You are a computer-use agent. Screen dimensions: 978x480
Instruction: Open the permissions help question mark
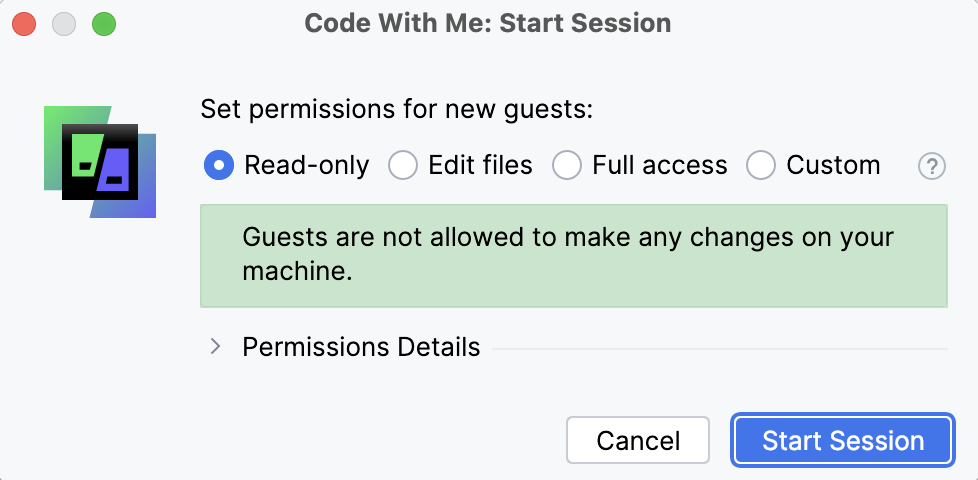(x=932, y=166)
